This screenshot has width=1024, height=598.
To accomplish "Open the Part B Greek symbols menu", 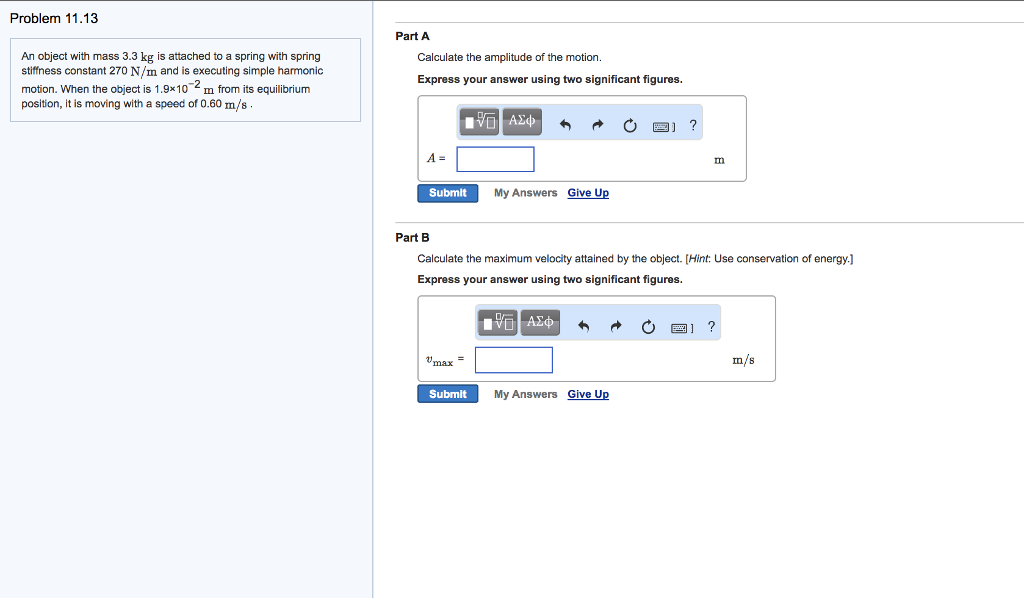I will coord(540,323).
